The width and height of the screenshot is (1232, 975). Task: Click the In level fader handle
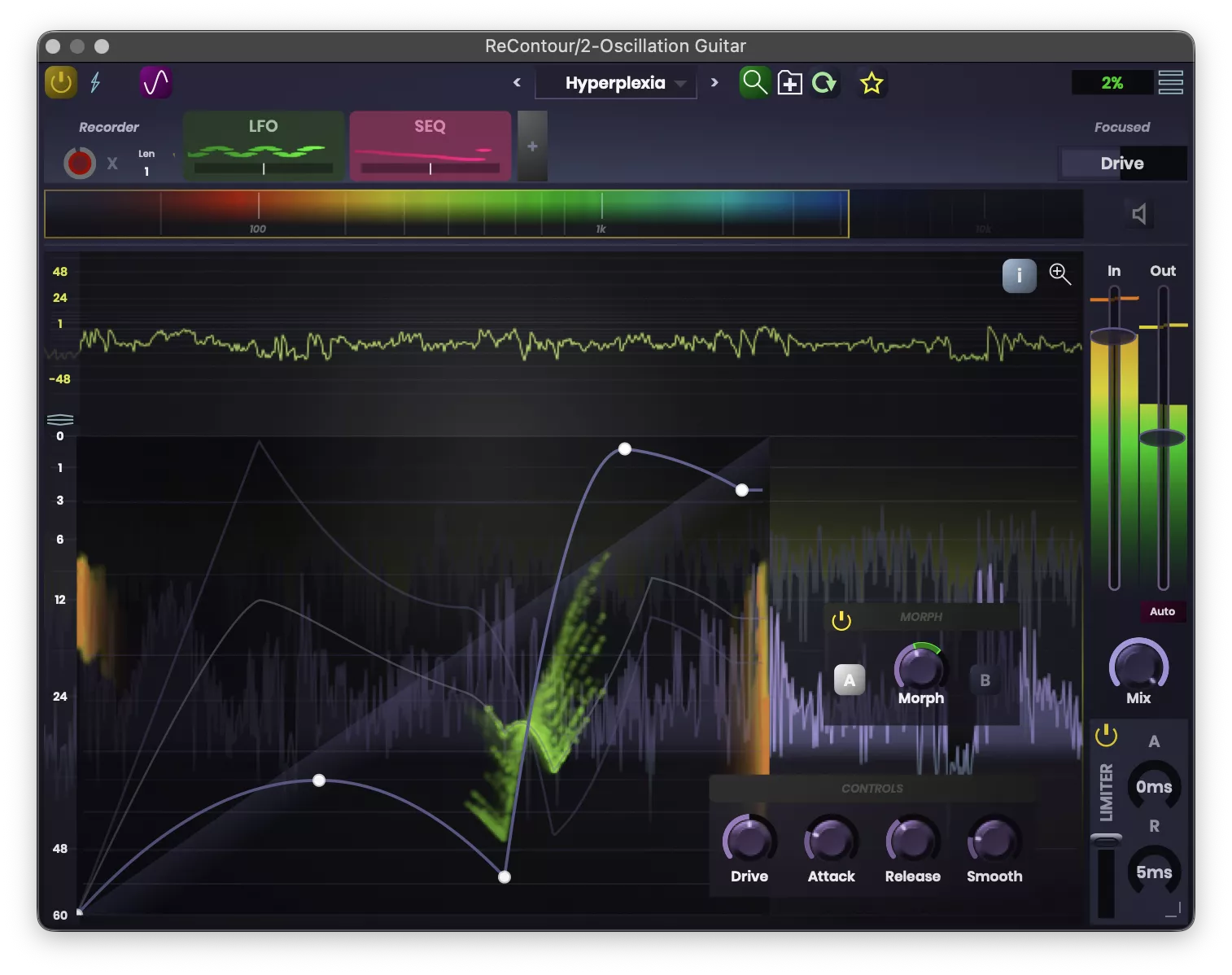1113,336
